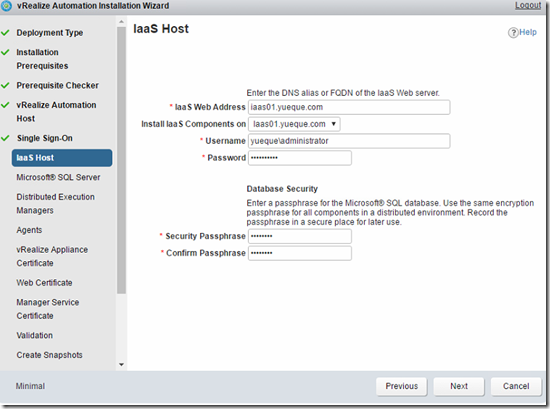Image resolution: width=550 pixels, height=409 pixels.
Task: Focus the IaaS Web Address field
Action: pos(349,107)
